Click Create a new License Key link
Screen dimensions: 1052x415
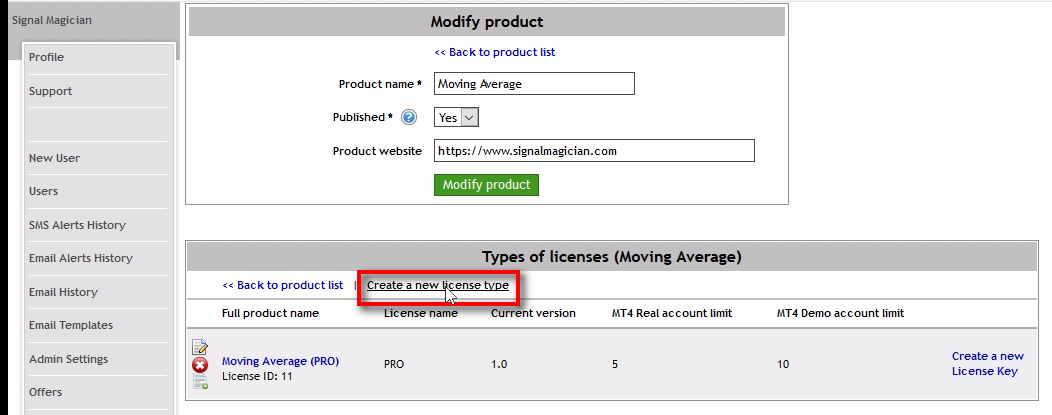coord(987,363)
